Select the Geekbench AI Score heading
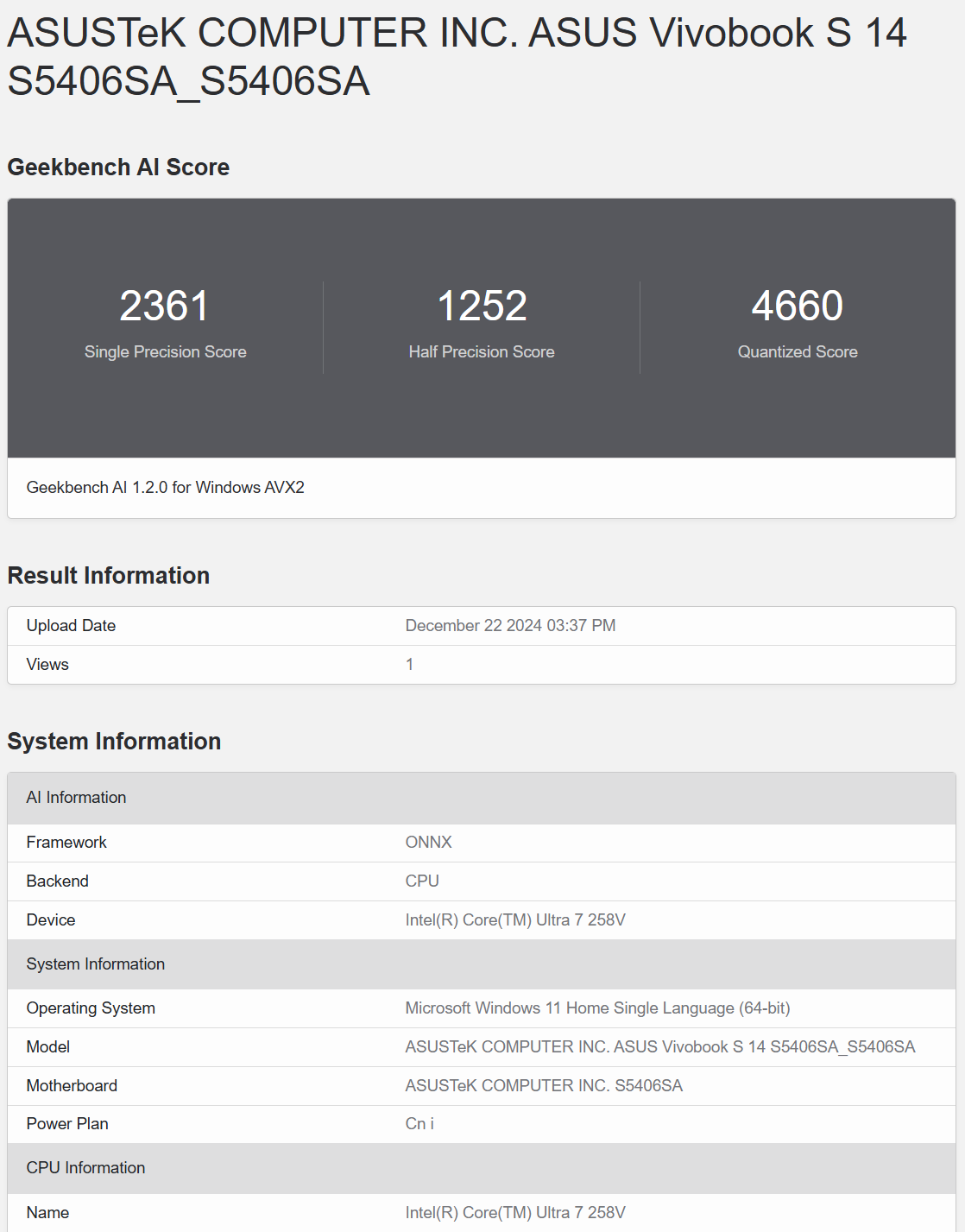Image resolution: width=965 pixels, height=1232 pixels. pos(118,167)
